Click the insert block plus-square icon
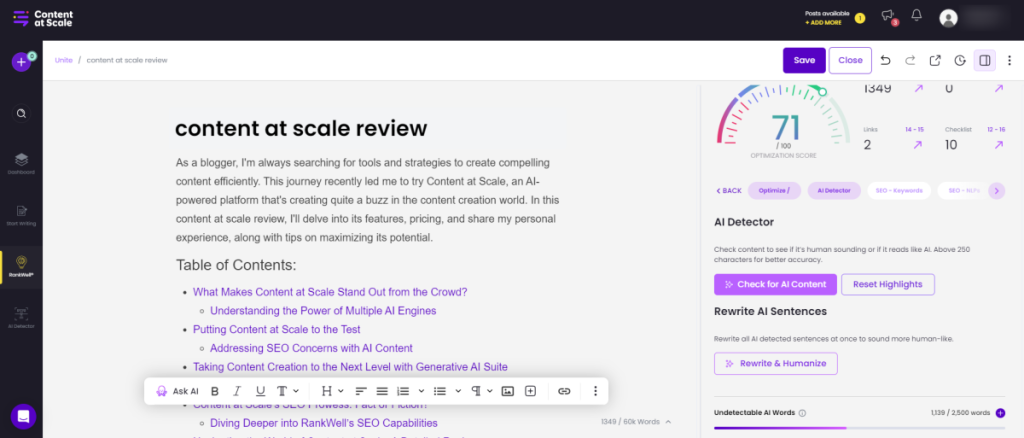This screenshot has height=438, width=1024. pos(530,391)
